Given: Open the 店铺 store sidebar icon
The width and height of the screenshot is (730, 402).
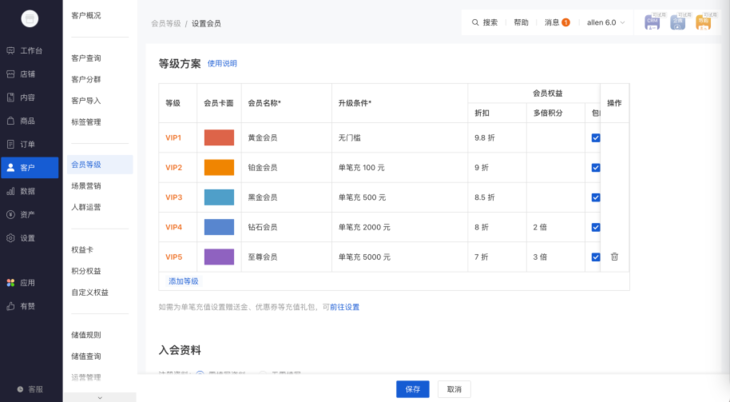Looking at the screenshot, I should point(11,74).
